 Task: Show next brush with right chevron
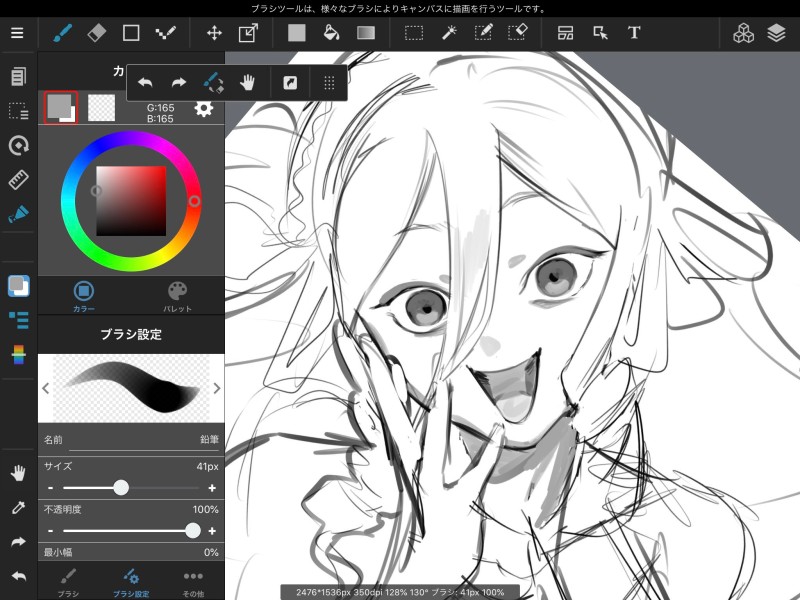(x=217, y=388)
